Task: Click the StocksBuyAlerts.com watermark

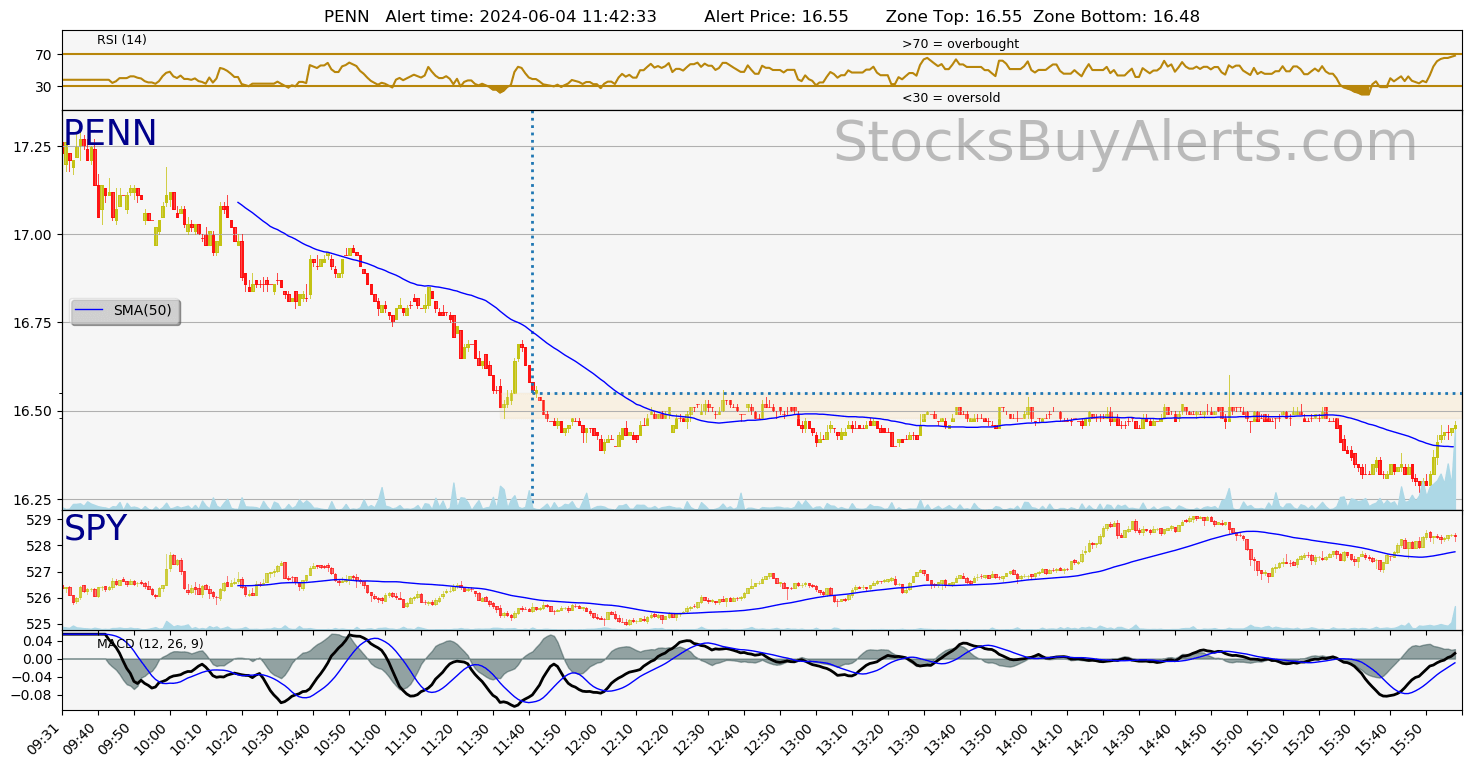Action: [1125, 143]
